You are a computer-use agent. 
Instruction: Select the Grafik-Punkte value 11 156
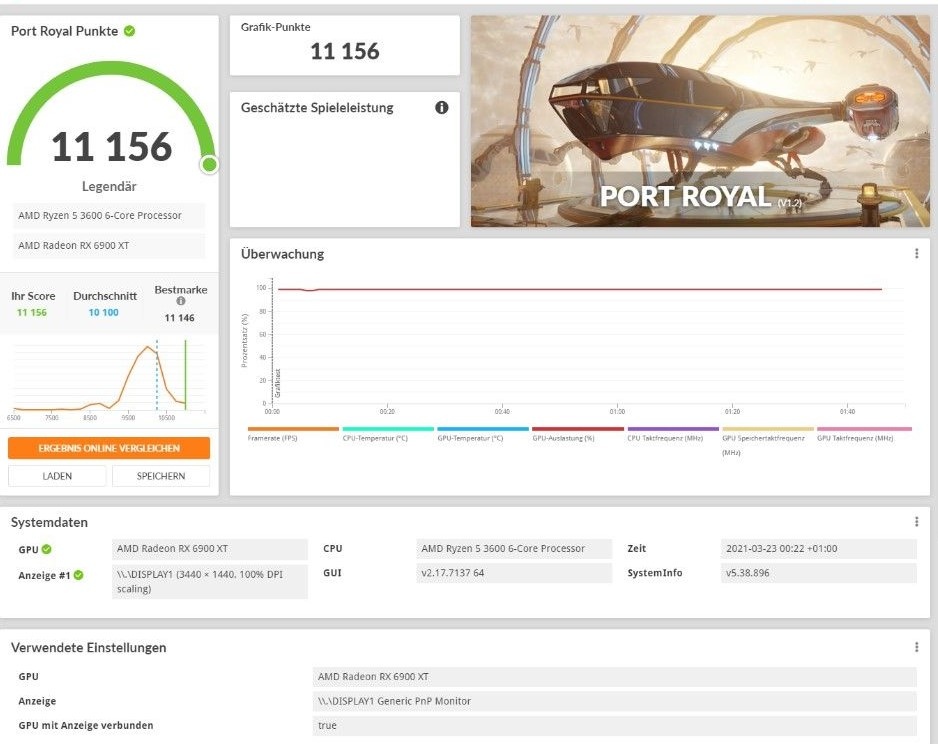[x=345, y=51]
